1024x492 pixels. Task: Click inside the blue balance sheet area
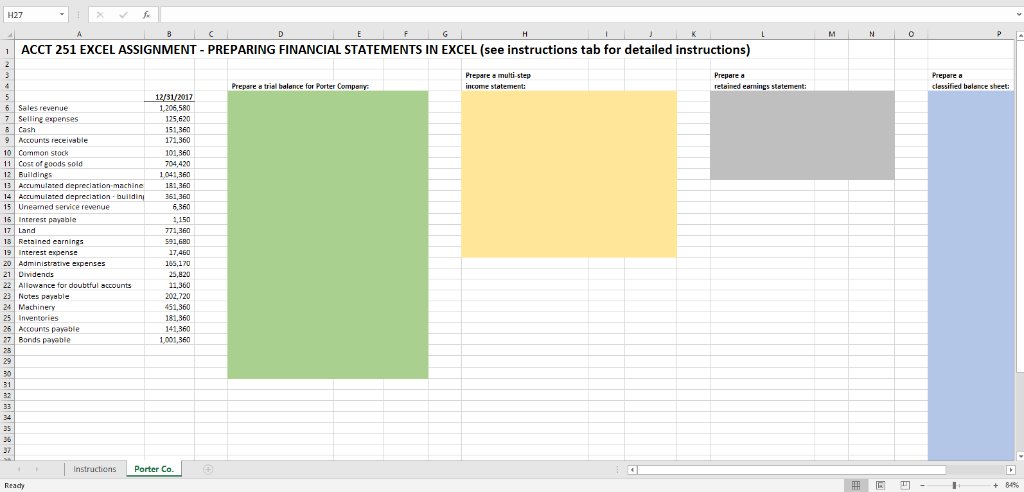click(x=971, y=274)
